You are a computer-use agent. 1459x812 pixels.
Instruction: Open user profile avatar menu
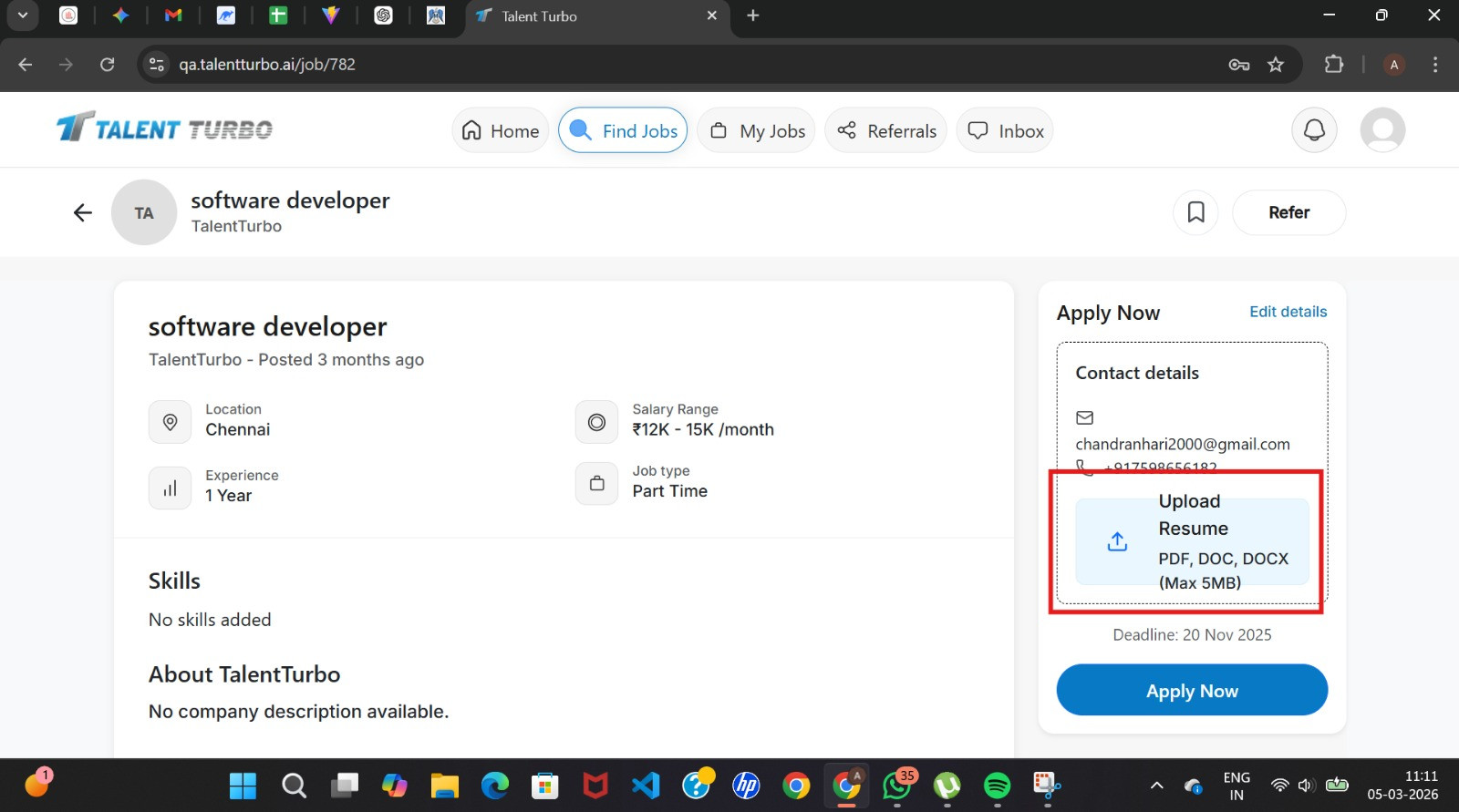pos(1382,130)
